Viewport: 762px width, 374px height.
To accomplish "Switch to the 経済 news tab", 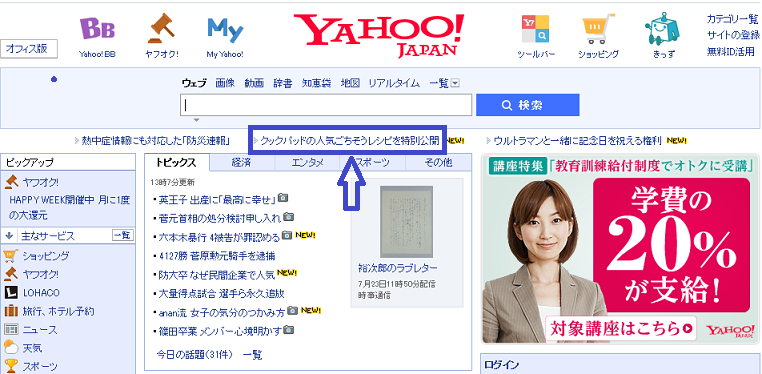I will (242, 163).
